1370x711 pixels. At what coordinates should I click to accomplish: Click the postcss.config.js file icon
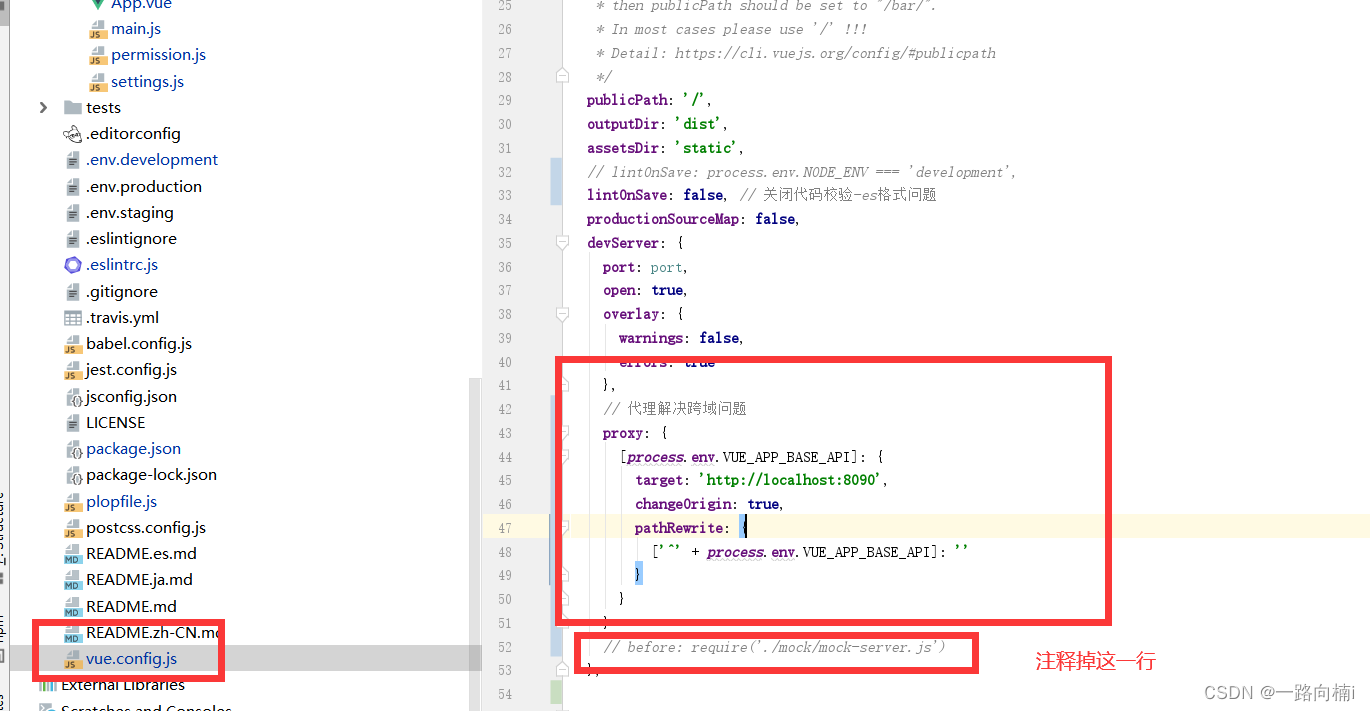tap(73, 528)
